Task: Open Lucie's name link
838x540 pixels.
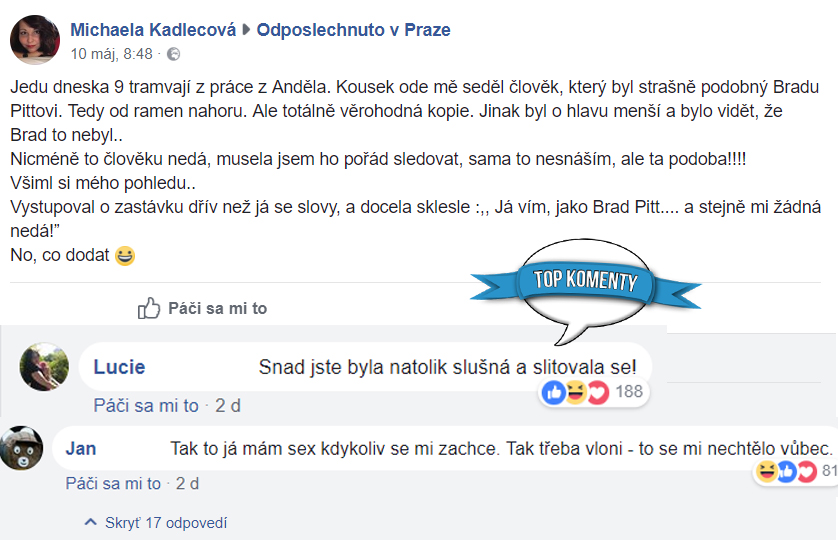Action: [119, 367]
